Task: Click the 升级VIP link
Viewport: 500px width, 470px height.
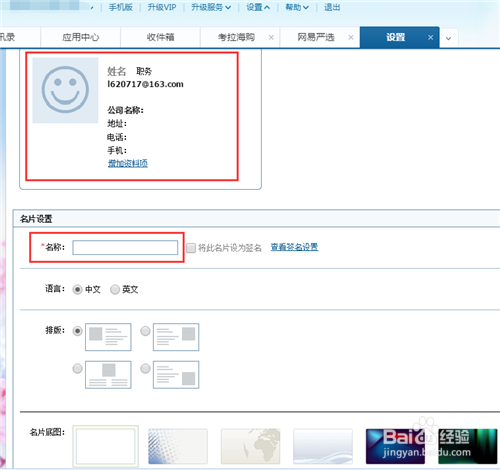Action: point(162,7)
